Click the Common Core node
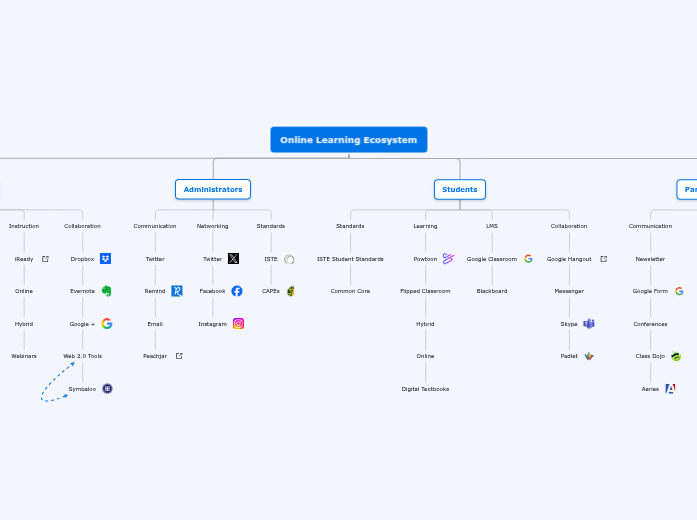Screen dimensions: 697x520 tap(350, 291)
